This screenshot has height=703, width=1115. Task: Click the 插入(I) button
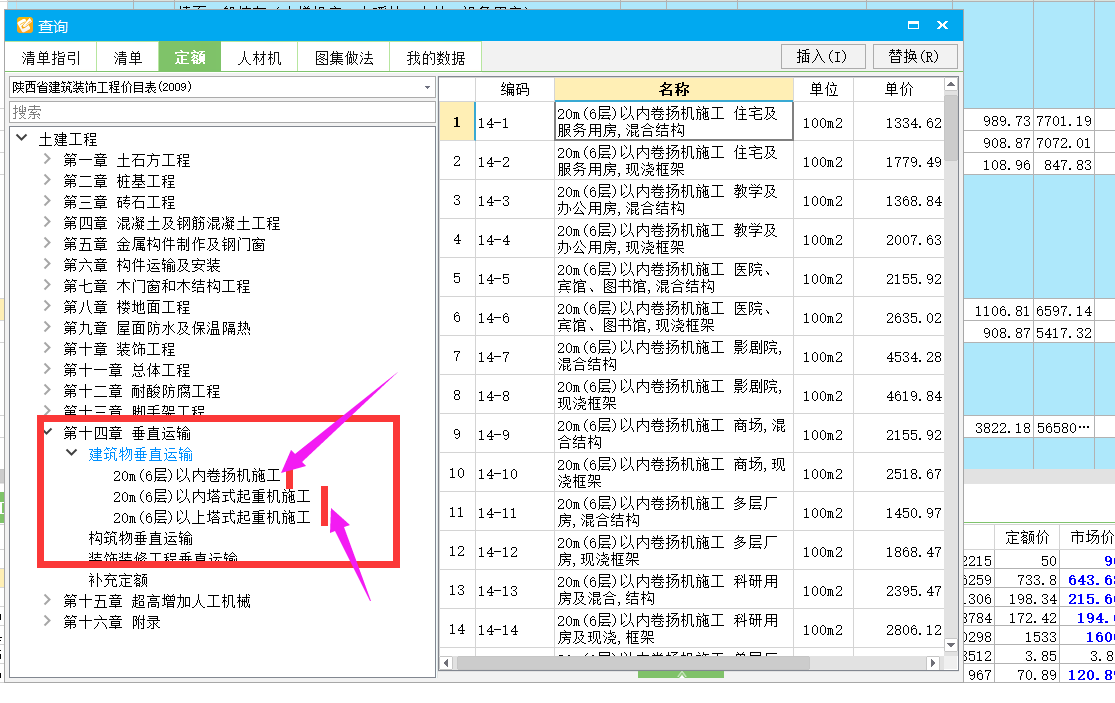tap(823, 56)
